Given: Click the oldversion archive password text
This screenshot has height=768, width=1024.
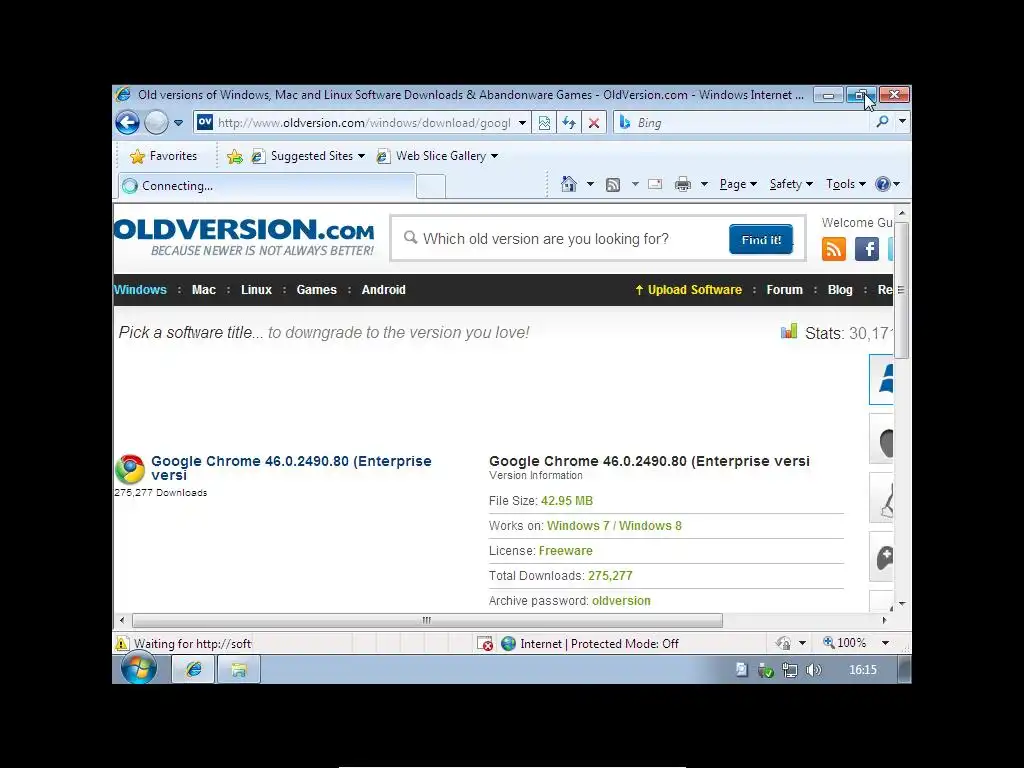Looking at the screenshot, I should [x=621, y=601].
